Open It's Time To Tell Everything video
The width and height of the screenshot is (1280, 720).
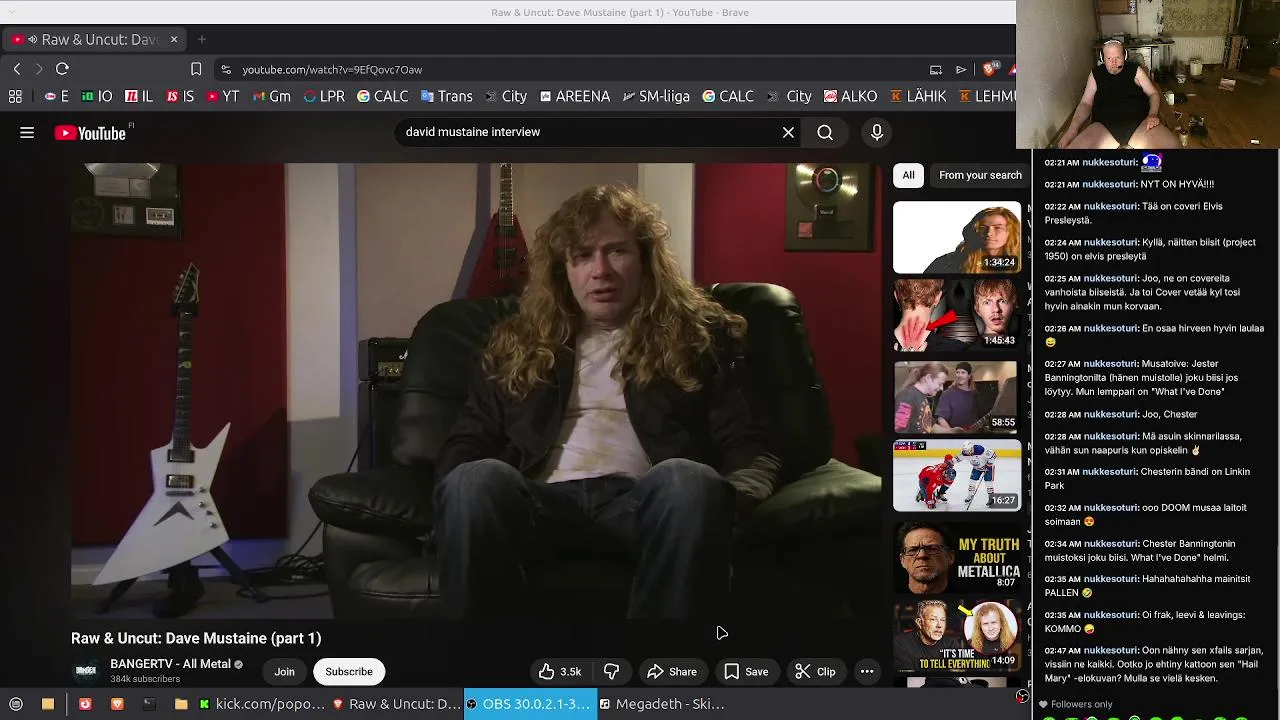957,634
